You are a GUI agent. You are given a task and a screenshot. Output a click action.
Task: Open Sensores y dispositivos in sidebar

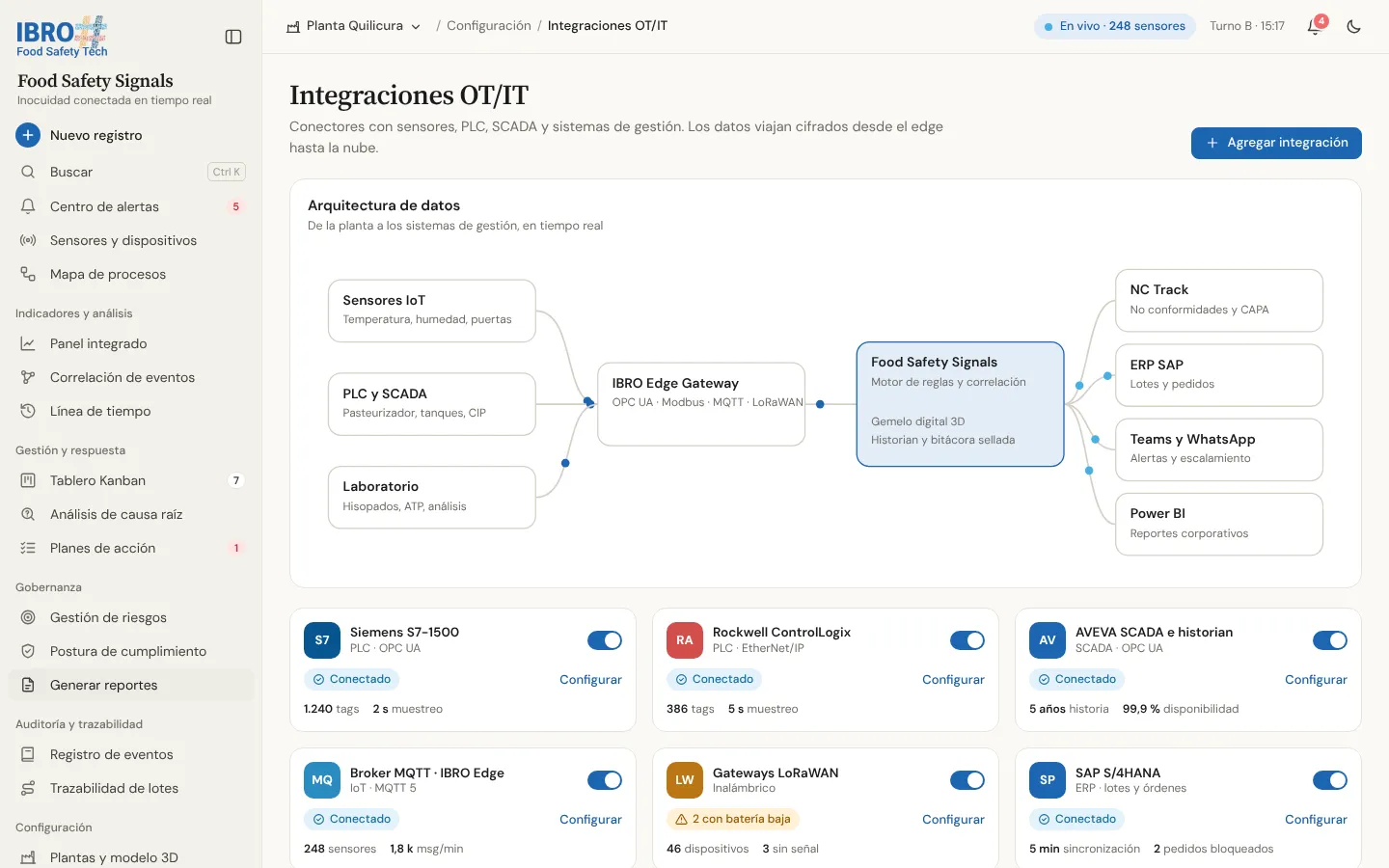[x=131, y=240]
